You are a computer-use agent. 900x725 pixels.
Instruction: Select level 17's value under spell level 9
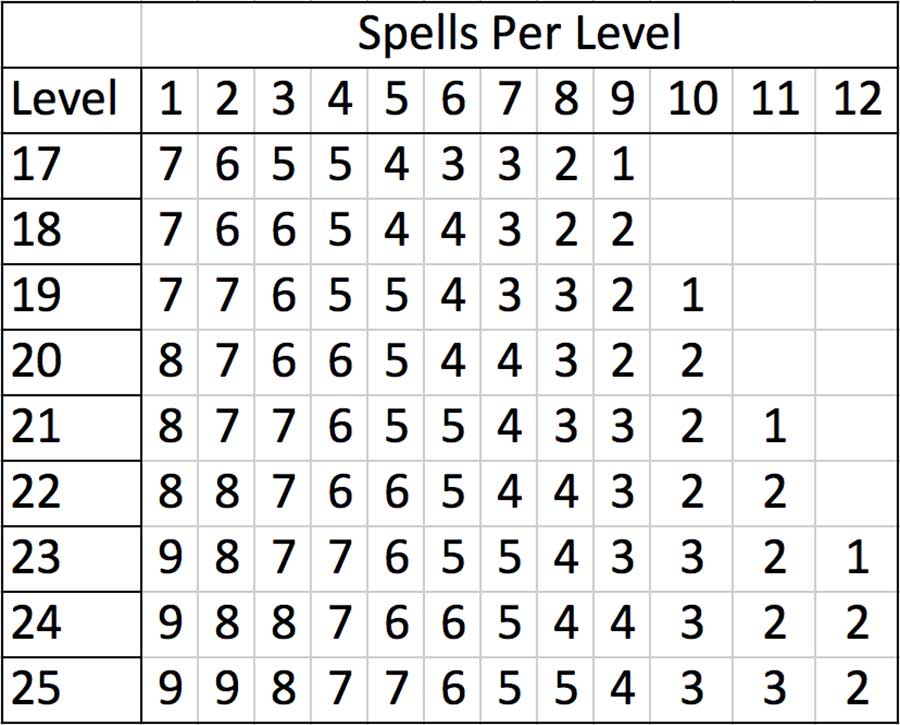pyautogui.click(x=622, y=165)
